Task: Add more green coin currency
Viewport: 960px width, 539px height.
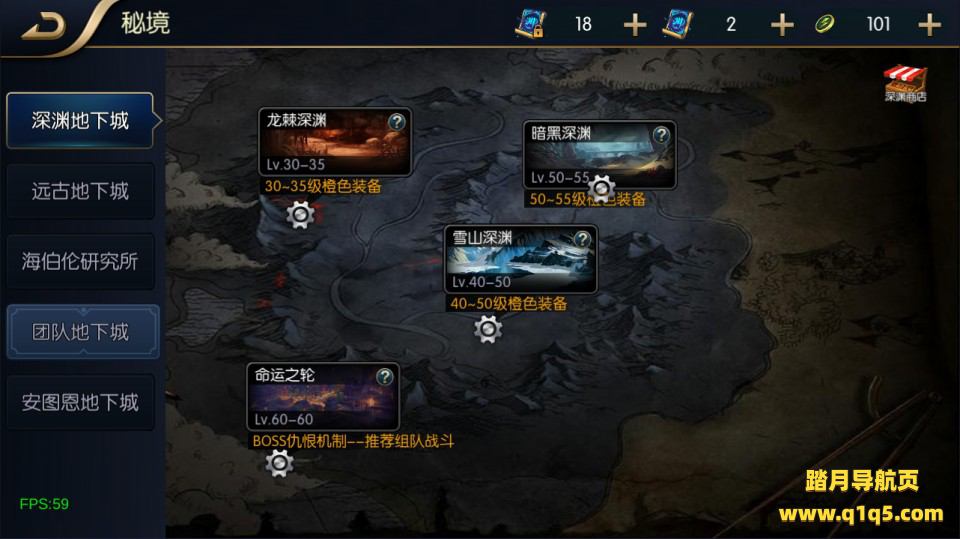Action: pyautogui.click(x=929, y=25)
